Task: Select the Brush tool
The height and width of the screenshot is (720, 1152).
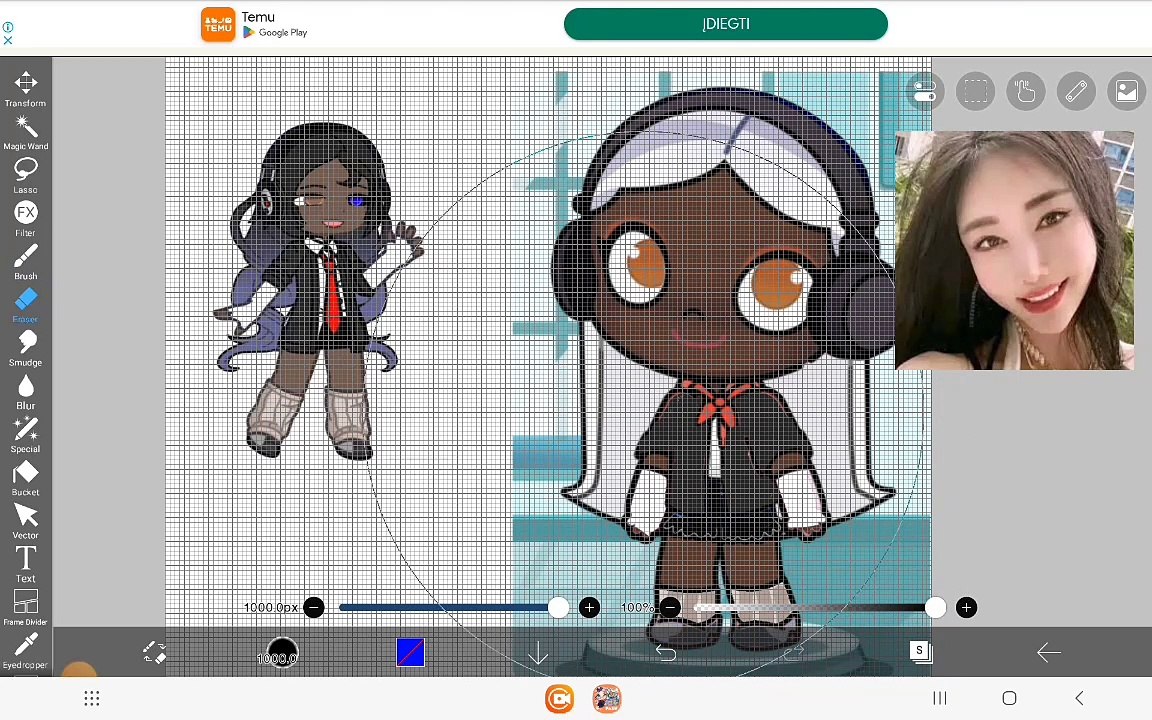Action: pyautogui.click(x=26, y=262)
